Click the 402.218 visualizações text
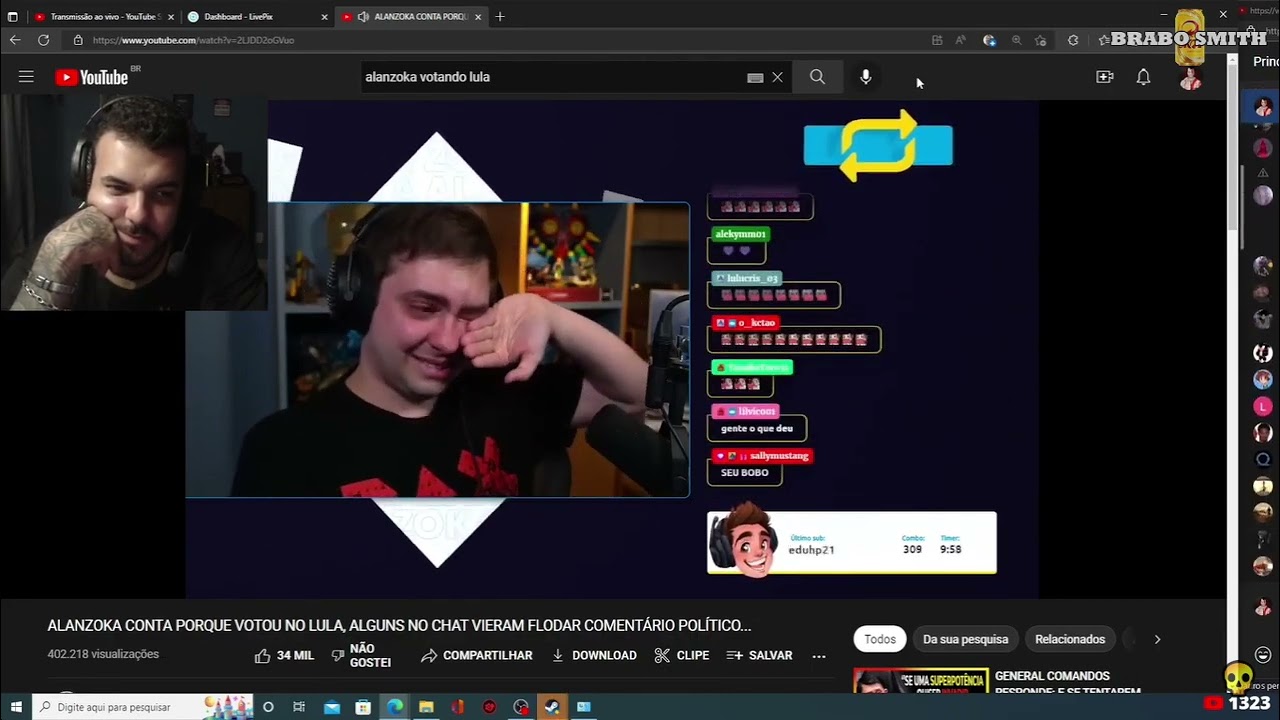Image resolution: width=1280 pixels, height=720 pixels. 103,654
